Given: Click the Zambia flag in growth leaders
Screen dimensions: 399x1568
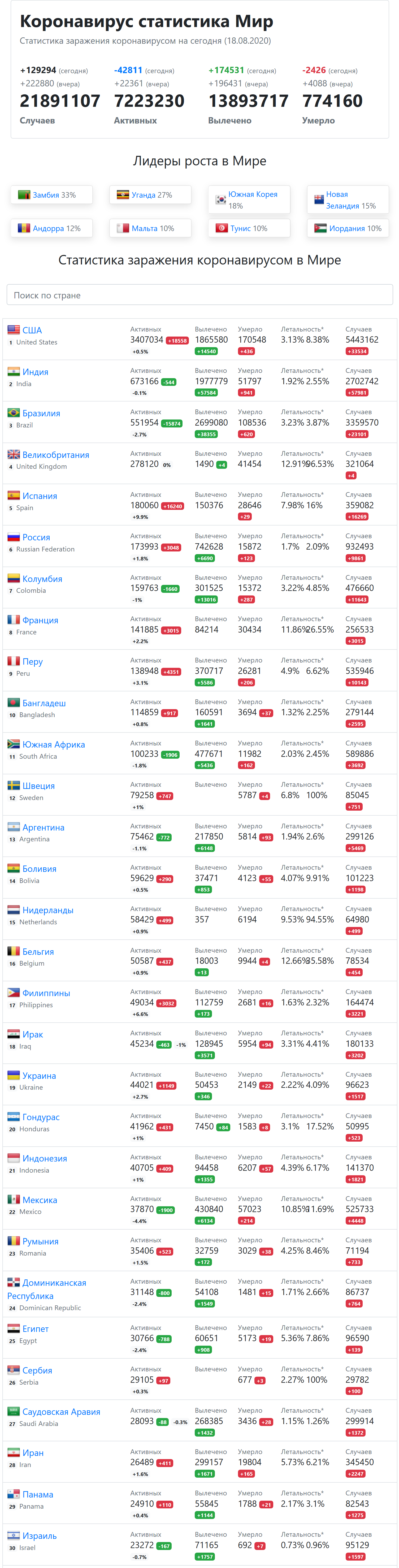Looking at the screenshot, I should point(24,195).
